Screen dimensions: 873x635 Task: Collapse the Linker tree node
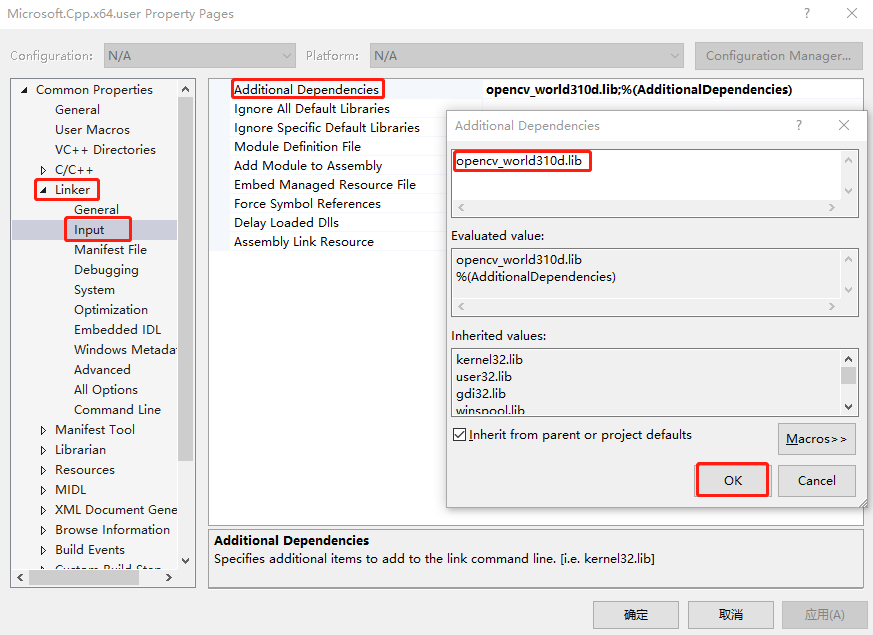coord(43,190)
